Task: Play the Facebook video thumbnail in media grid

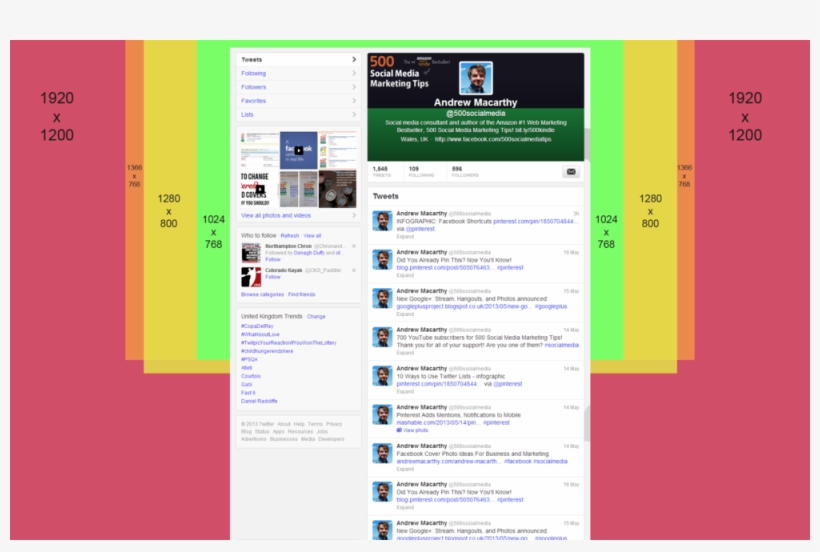Action: coord(298,150)
